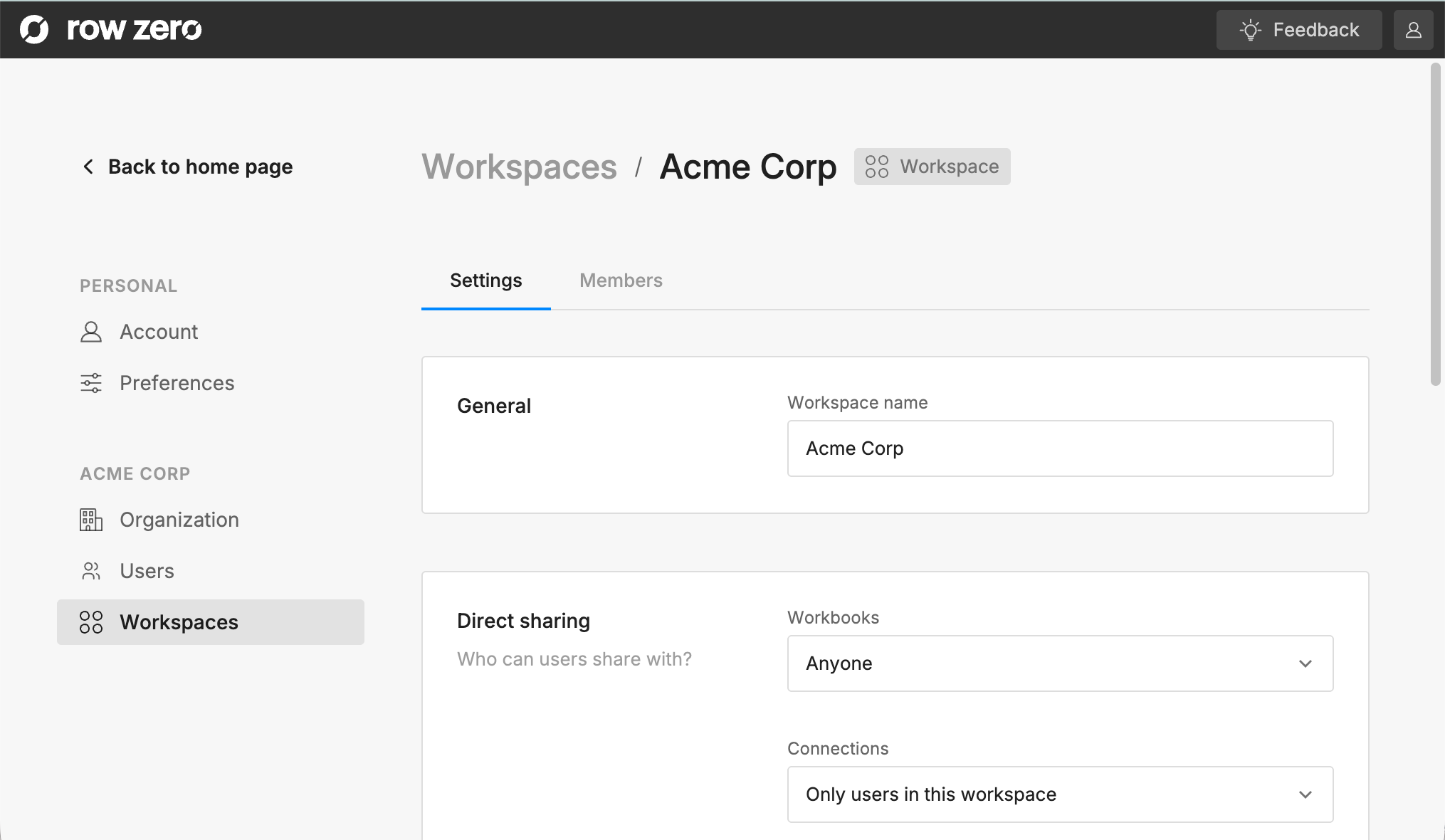Click the Connections field label

pos(838,749)
